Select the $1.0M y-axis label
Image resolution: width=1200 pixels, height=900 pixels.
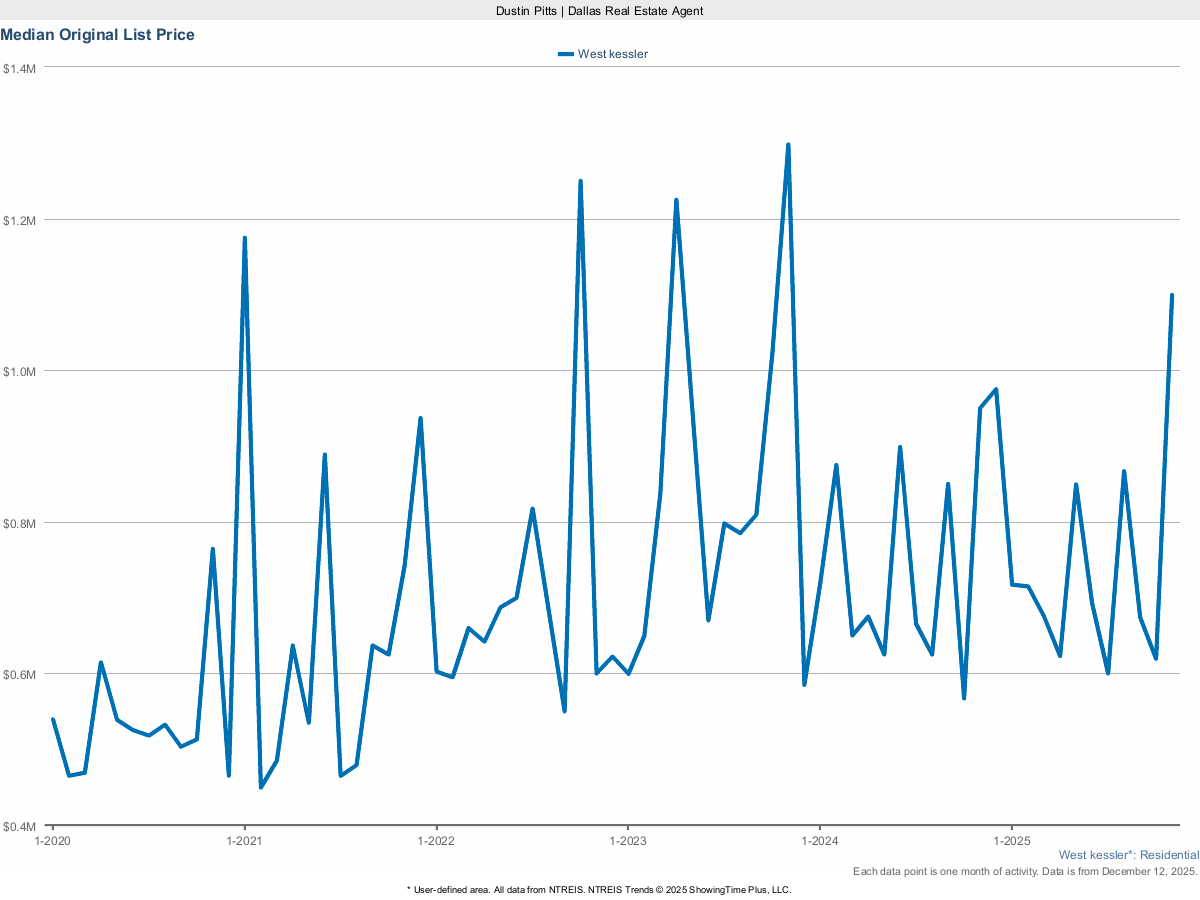(x=19, y=371)
